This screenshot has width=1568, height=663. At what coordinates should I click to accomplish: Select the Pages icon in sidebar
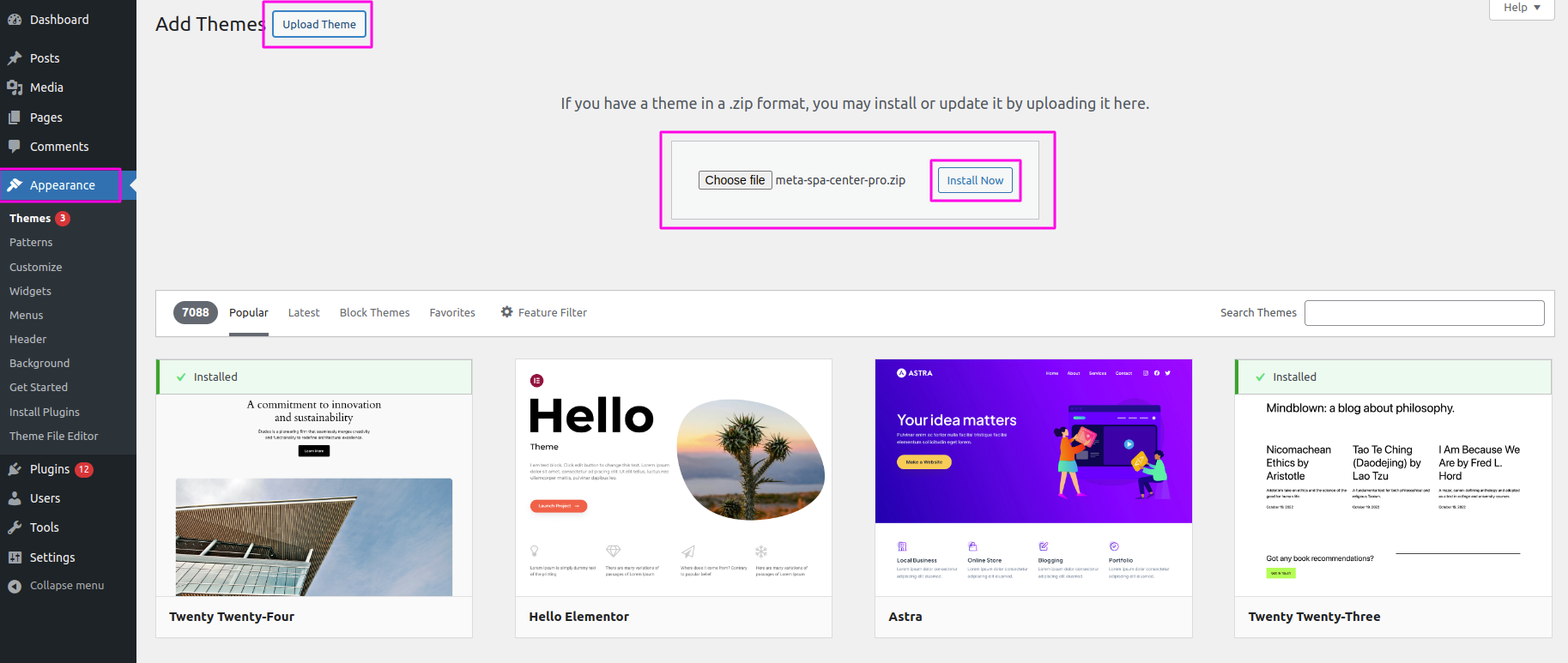point(15,118)
